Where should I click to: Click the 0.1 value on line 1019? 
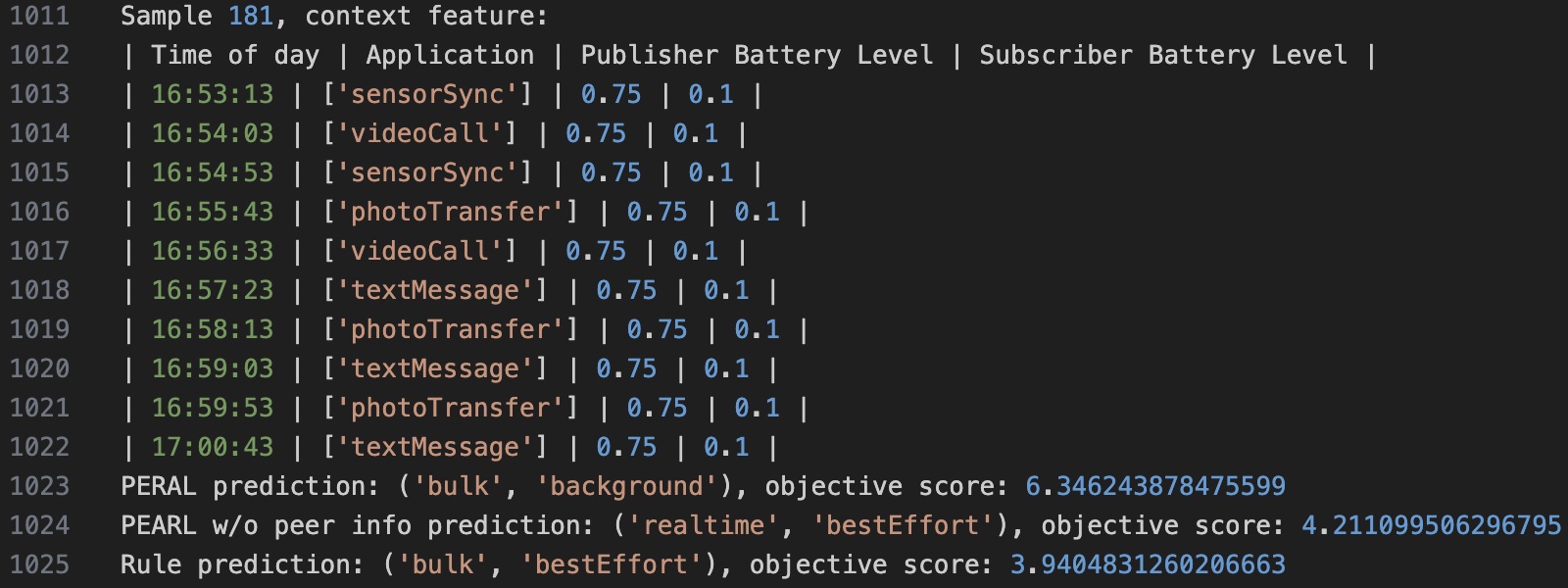coord(757,329)
